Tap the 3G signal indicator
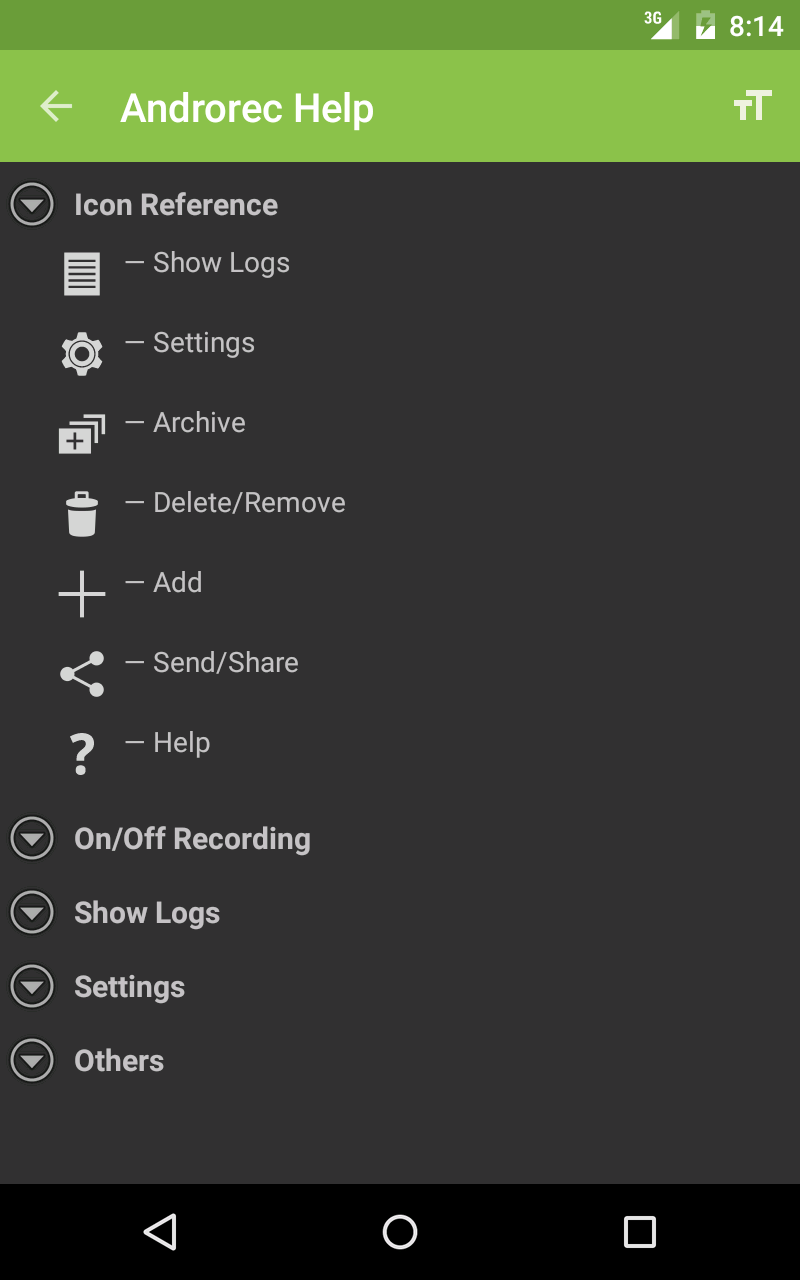The width and height of the screenshot is (800, 1280). [661, 25]
